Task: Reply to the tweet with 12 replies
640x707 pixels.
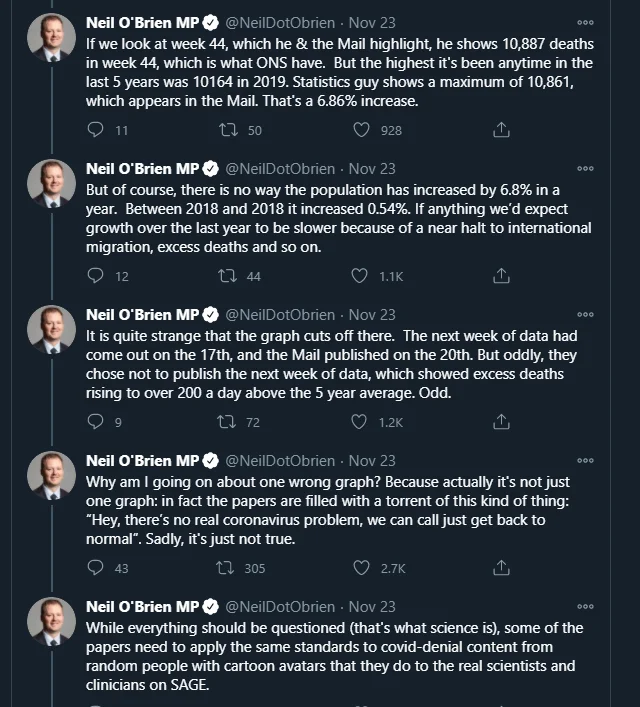Action: pos(95,275)
